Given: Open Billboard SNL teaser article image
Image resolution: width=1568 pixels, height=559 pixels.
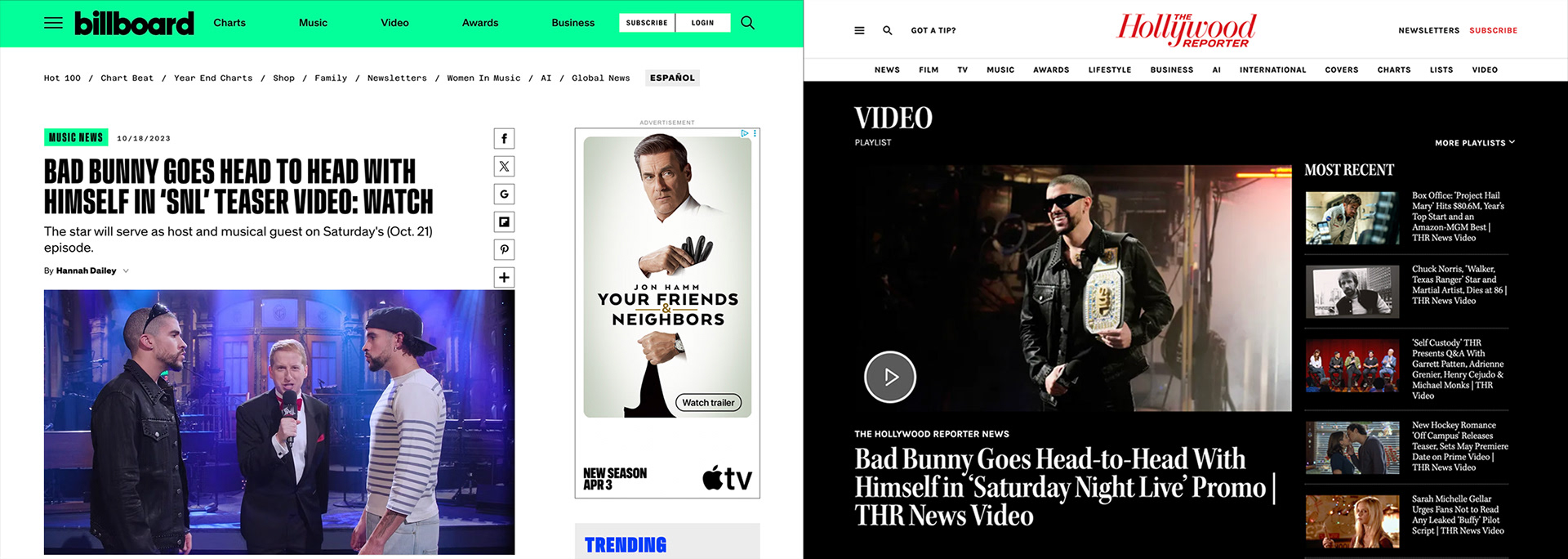Looking at the screenshot, I should [x=279, y=423].
